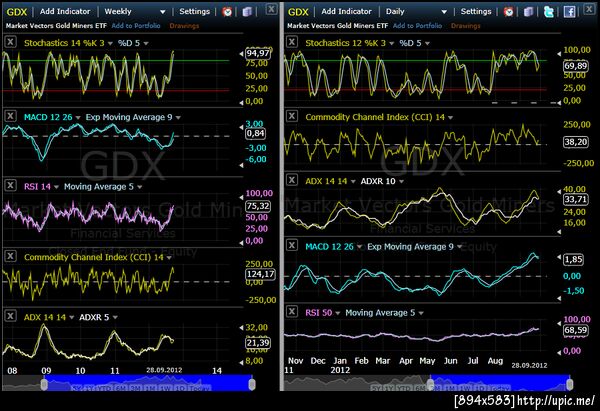
Task: Click left handle of Weekly range slider
Action: 44,383
